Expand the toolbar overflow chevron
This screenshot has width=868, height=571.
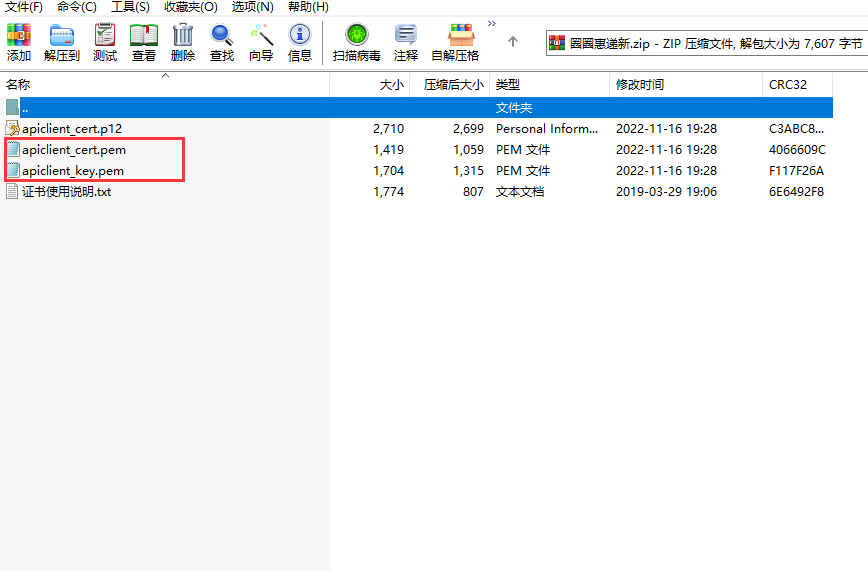(x=492, y=23)
